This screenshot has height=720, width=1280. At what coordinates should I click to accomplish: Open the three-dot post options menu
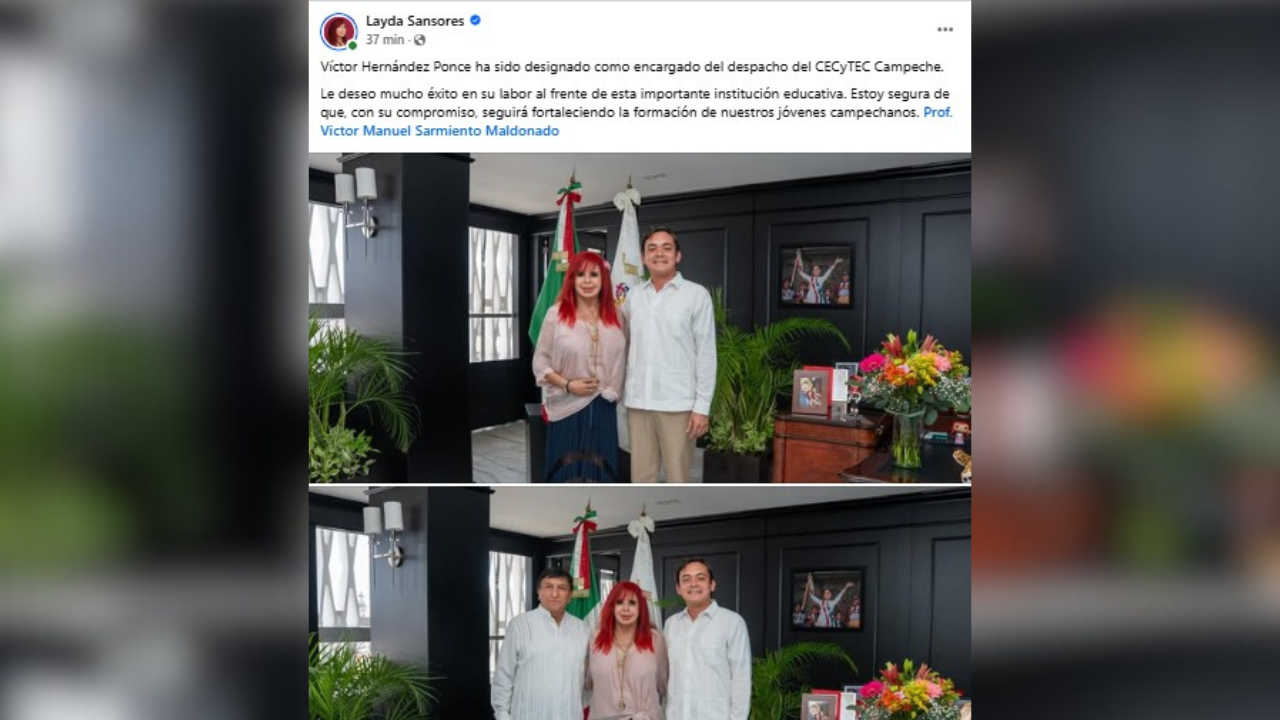(945, 30)
